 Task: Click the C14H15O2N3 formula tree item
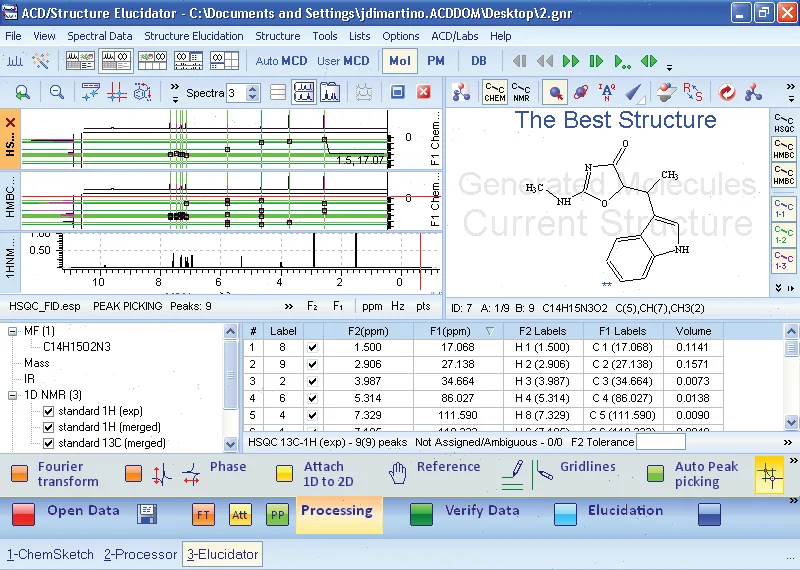click(77, 347)
